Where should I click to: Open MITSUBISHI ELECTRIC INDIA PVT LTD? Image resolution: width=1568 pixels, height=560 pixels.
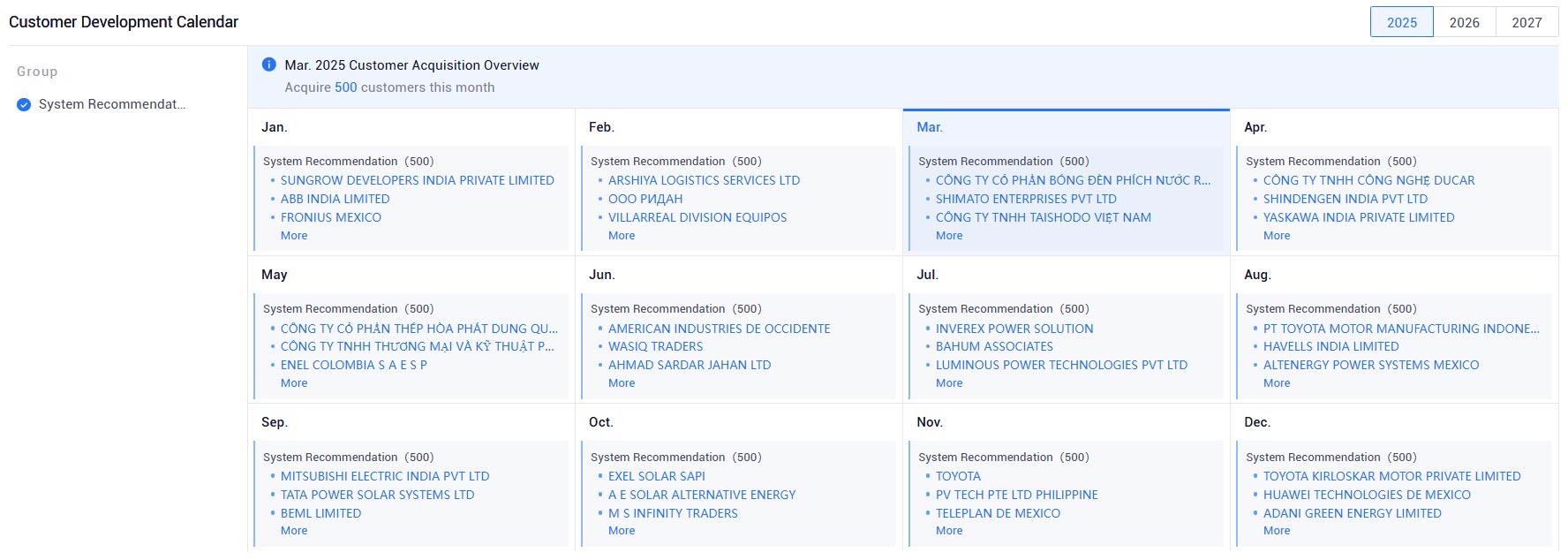385,476
